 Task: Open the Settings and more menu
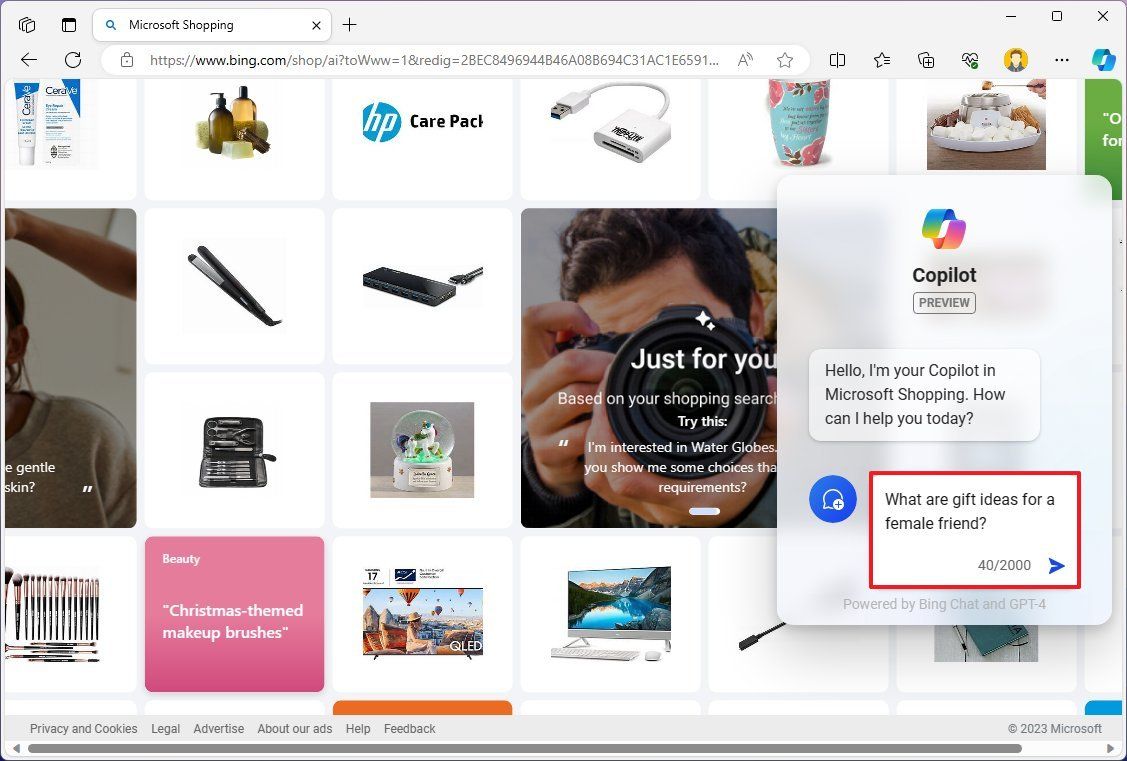(1062, 60)
